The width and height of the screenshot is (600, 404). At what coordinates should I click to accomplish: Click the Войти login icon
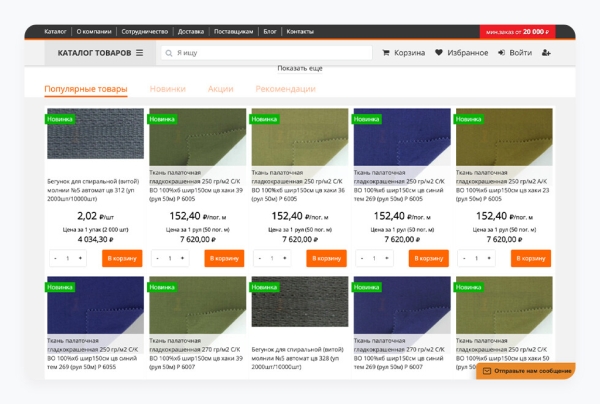pos(502,53)
